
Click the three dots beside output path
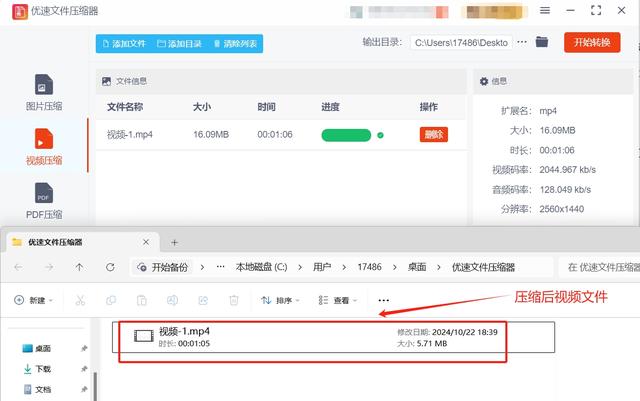click(522, 42)
